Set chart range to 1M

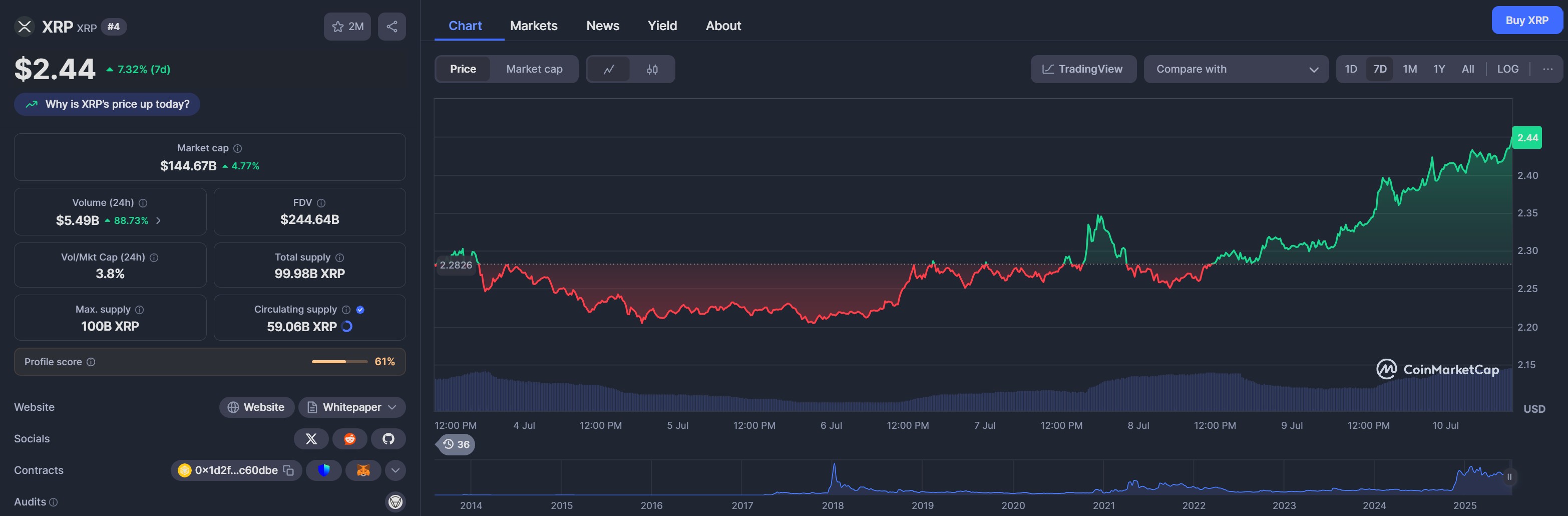1410,70
